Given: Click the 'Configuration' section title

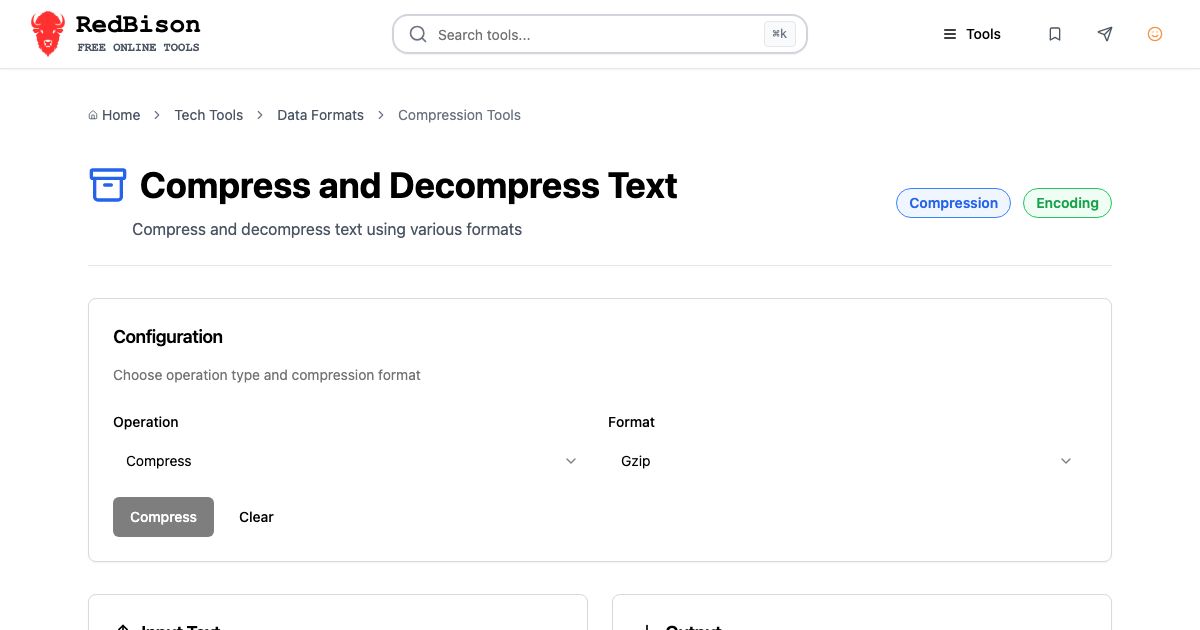Looking at the screenshot, I should click(168, 337).
